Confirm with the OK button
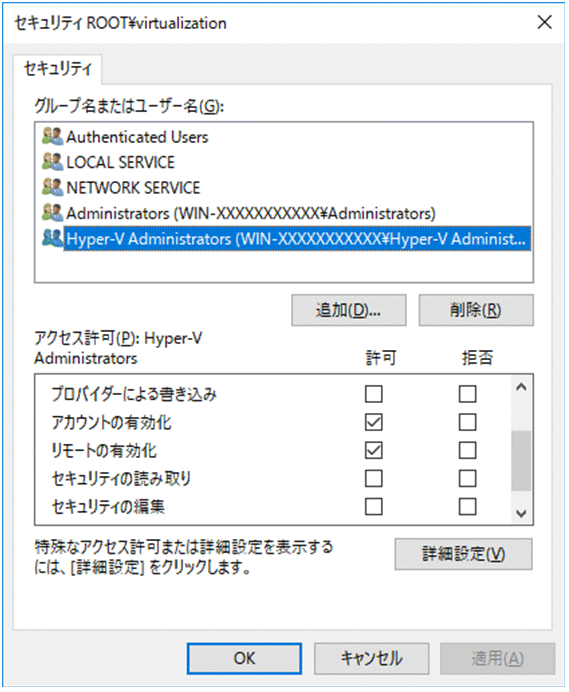Screen dimensions: 569x692 [244, 658]
